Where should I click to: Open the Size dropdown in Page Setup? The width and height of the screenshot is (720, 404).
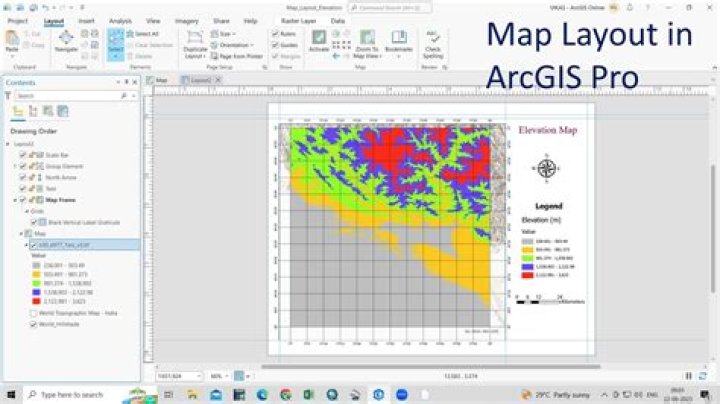pyautogui.click(x=223, y=34)
